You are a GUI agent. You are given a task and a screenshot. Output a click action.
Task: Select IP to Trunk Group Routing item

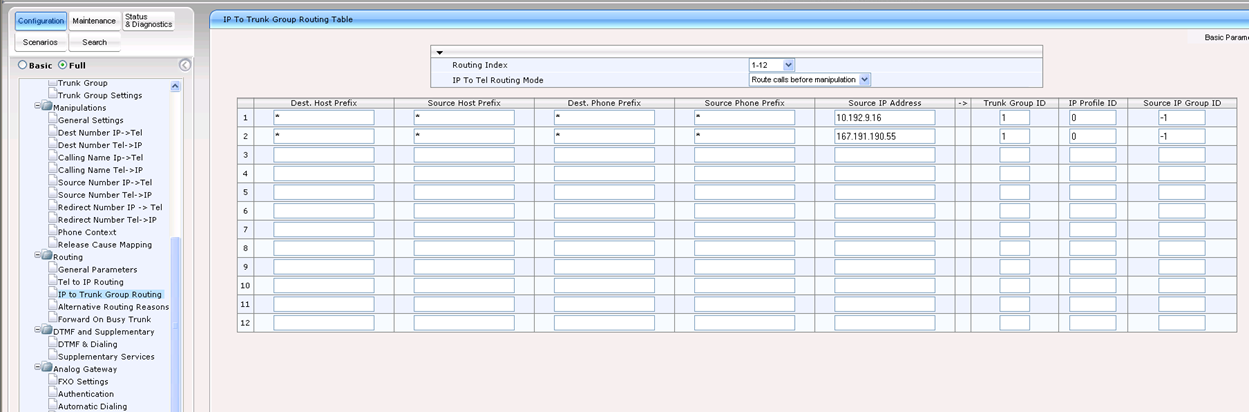[x=109, y=294]
